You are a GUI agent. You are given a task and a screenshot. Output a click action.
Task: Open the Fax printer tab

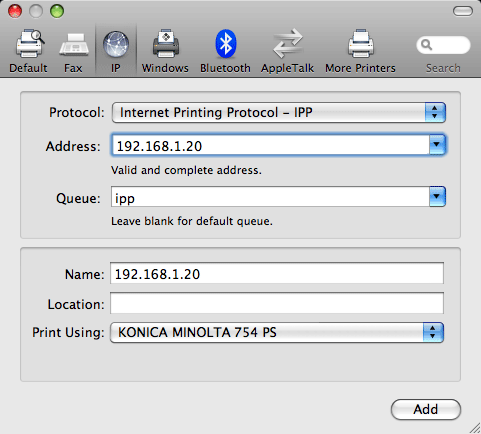pos(74,44)
